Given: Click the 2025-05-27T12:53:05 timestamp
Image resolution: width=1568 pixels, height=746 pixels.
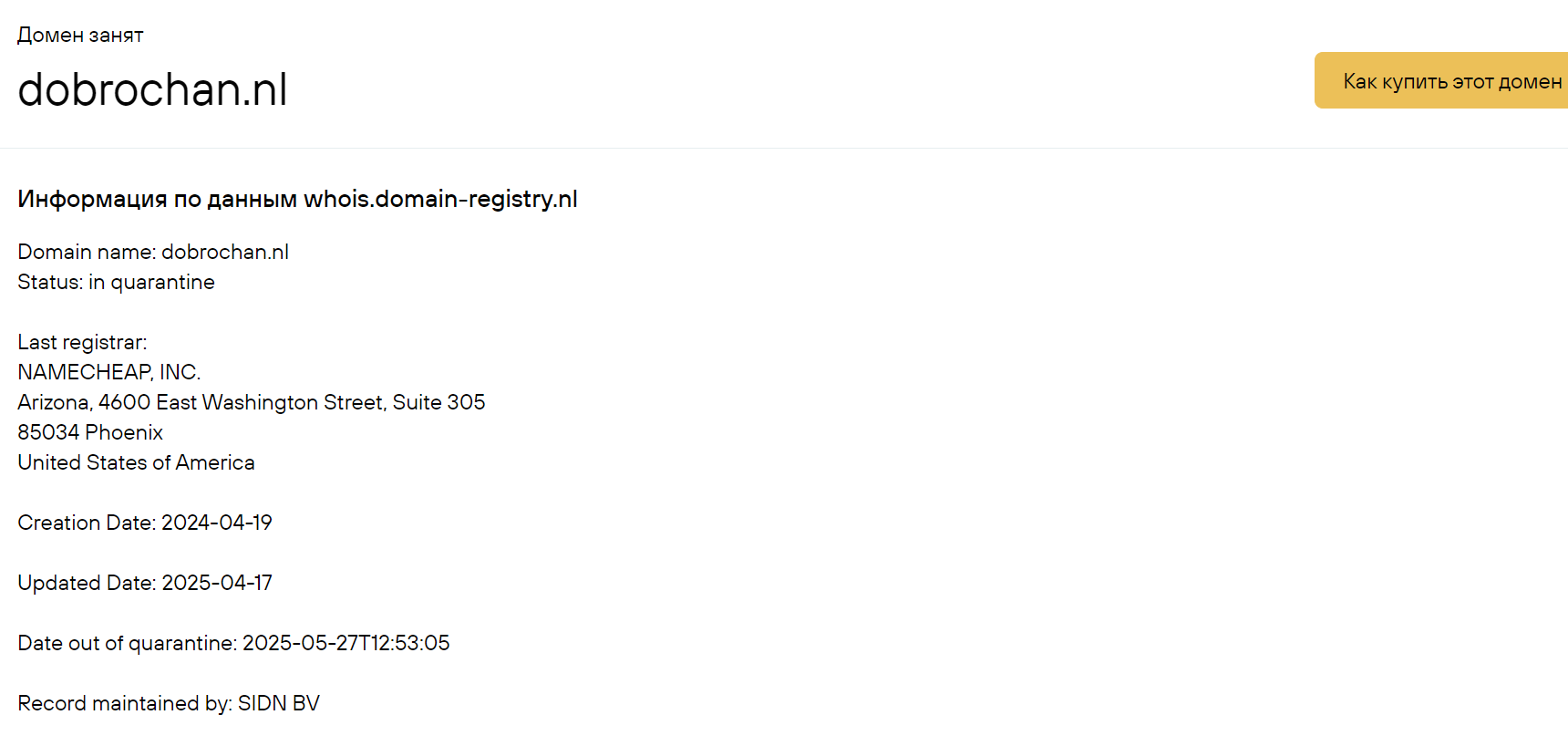Looking at the screenshot, I should pyautogui.click(x=346, y=643).
